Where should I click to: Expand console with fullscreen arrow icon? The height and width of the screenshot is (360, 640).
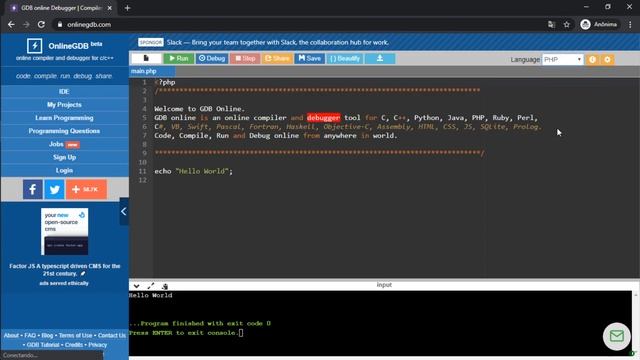coord(151,286)
